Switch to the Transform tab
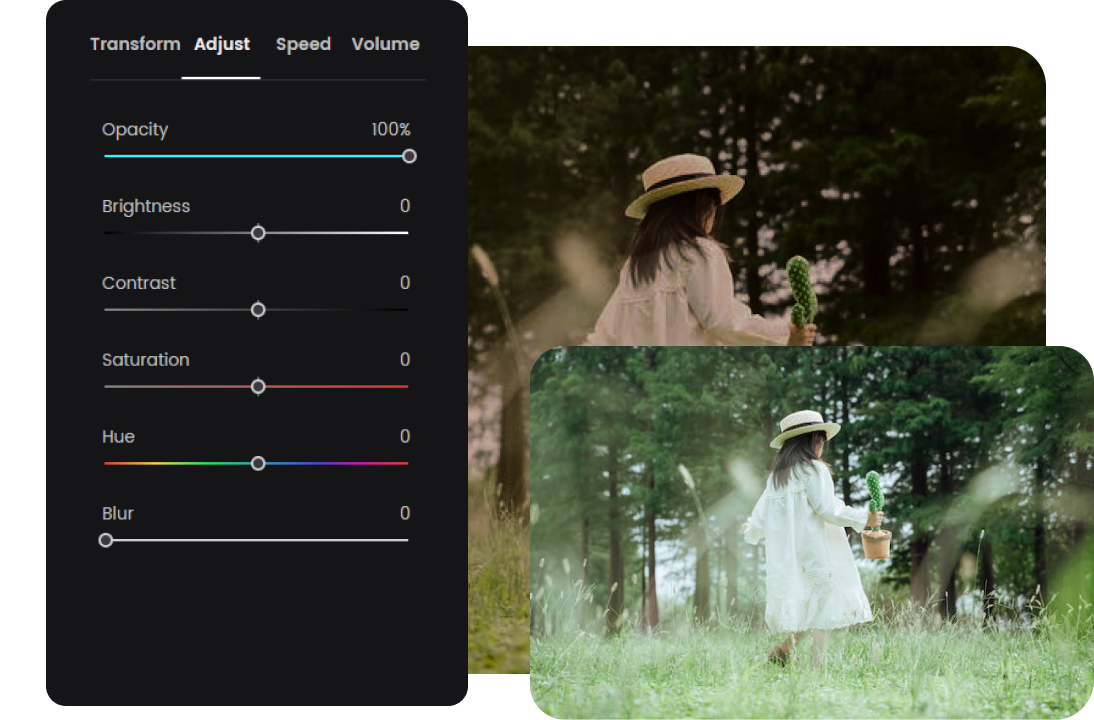1094x720 pixels. (x=135, y=44)
